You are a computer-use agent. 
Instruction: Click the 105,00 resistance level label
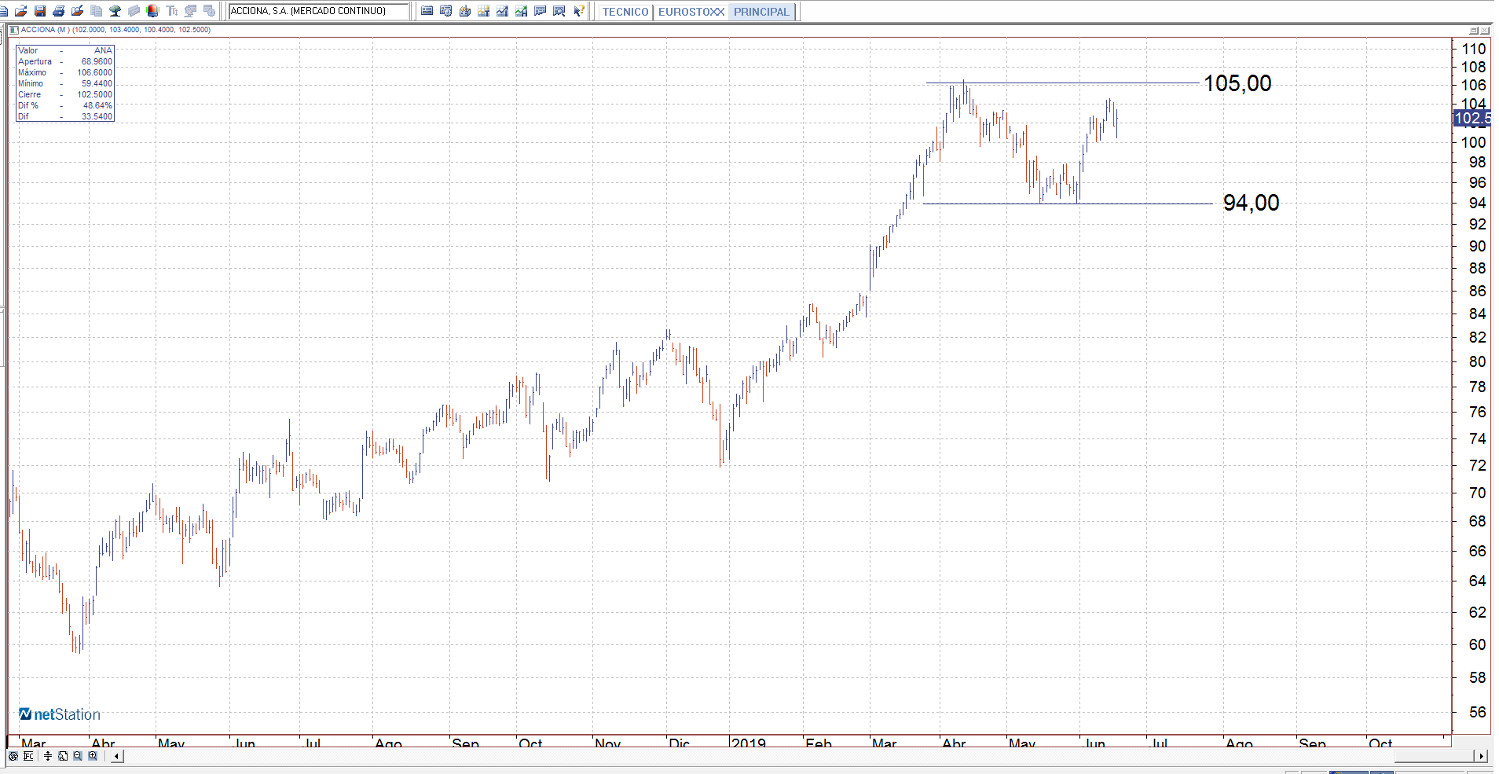(x=1238, y=83)
